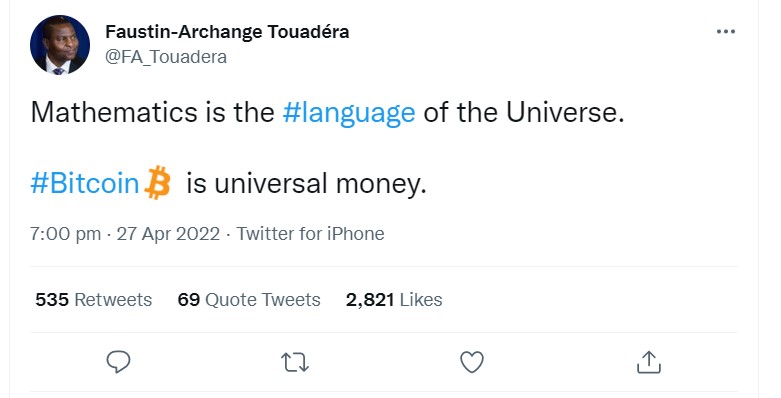
Task: View the 2,821 Likes list
Action: pos(394,300)
